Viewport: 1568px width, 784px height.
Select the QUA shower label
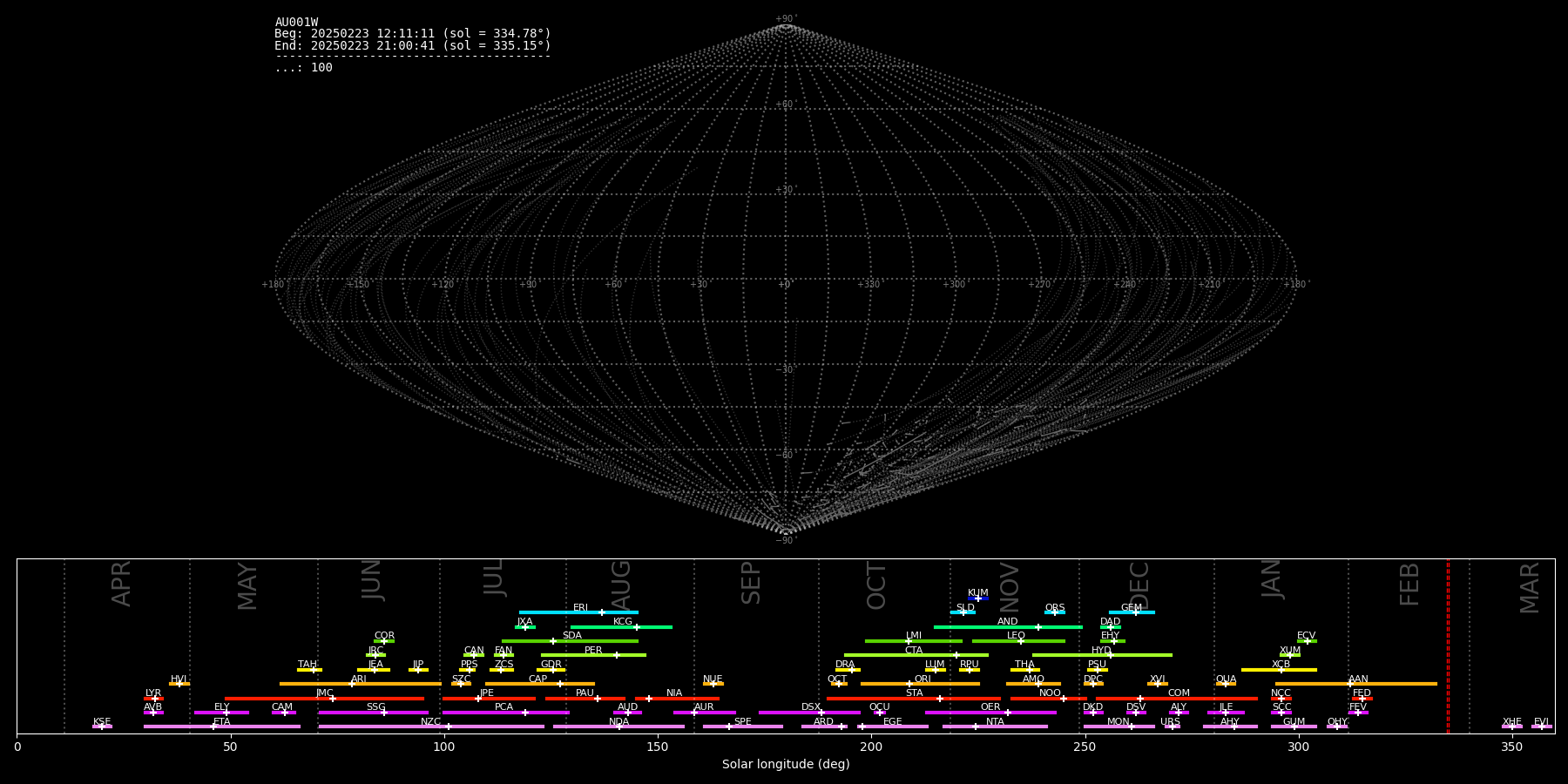click(1226, 679)
